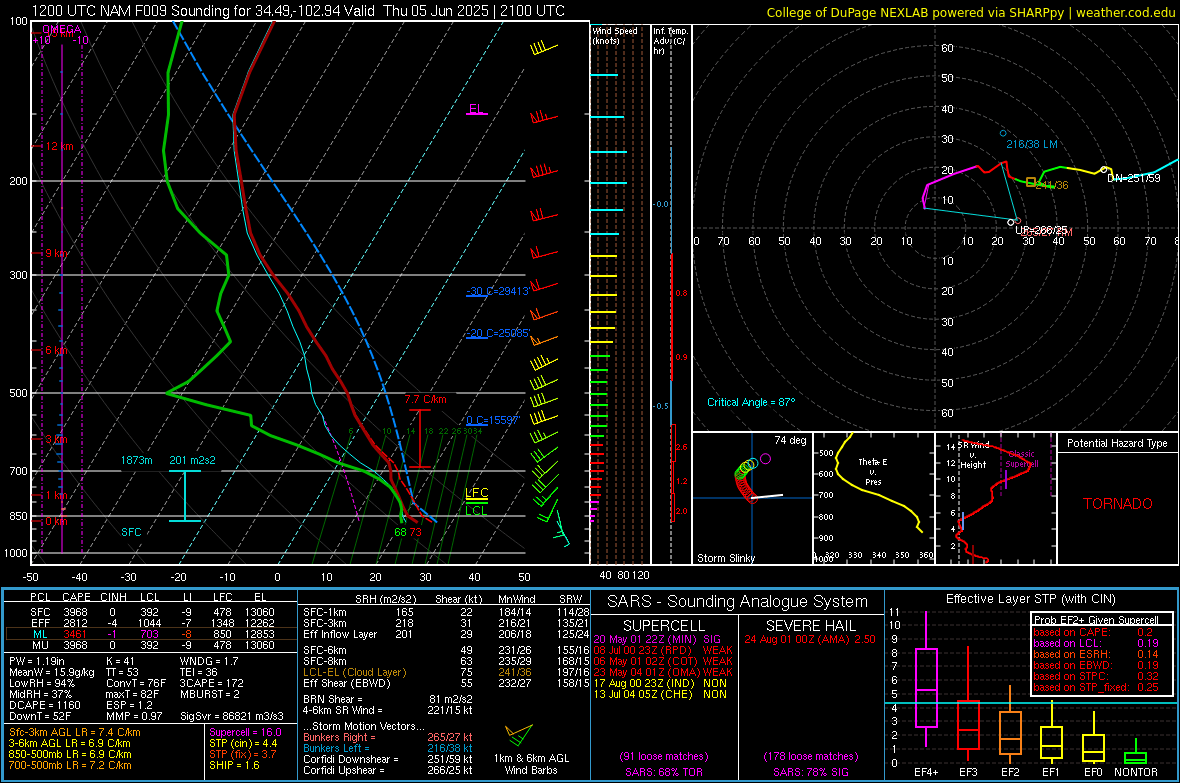1180x783 pixels.
Task: Click the 'Storm Slinky' caption
Action: coord(725,558)
